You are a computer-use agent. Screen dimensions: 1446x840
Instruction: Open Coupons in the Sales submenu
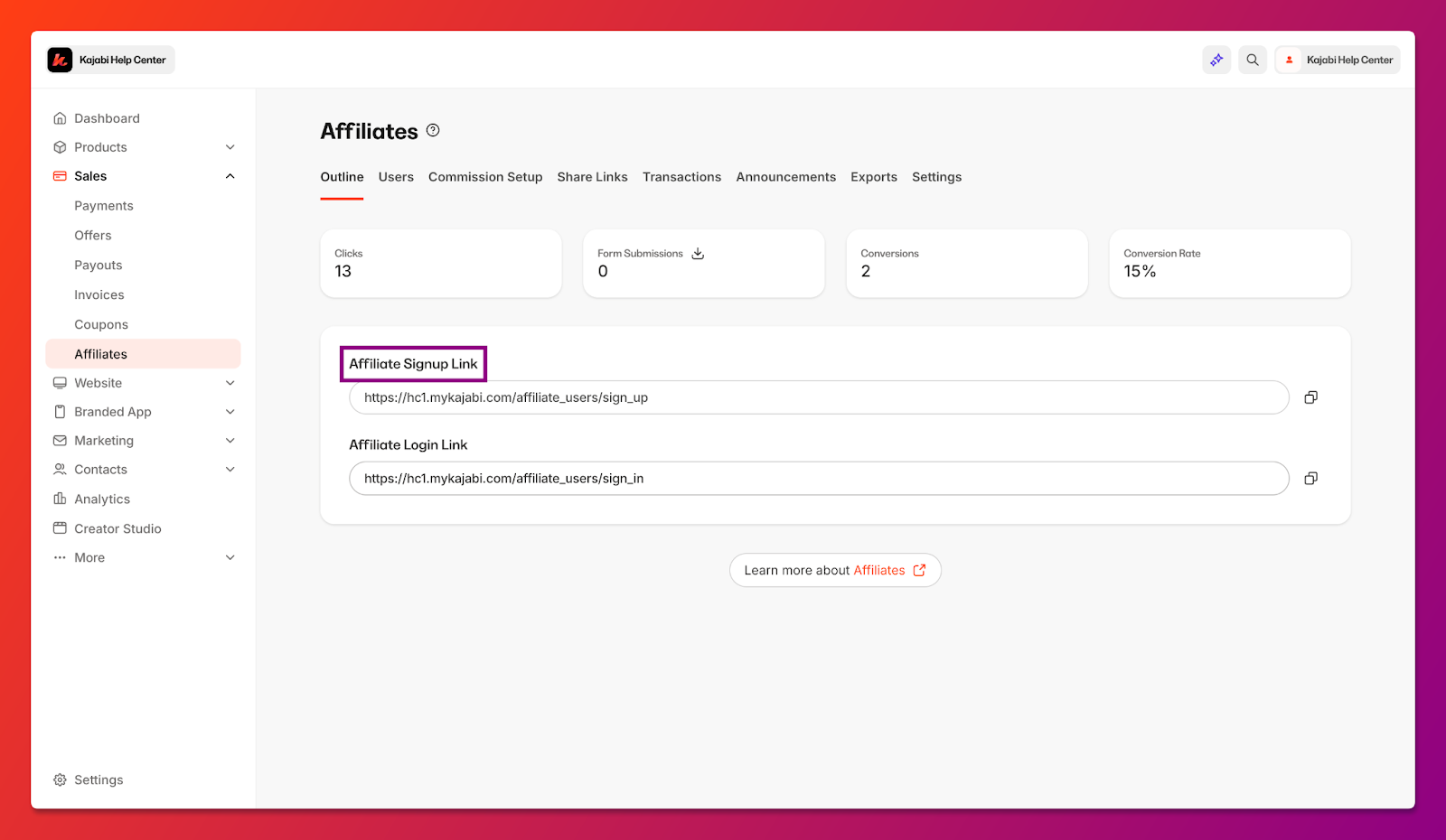tap(101, 324)
